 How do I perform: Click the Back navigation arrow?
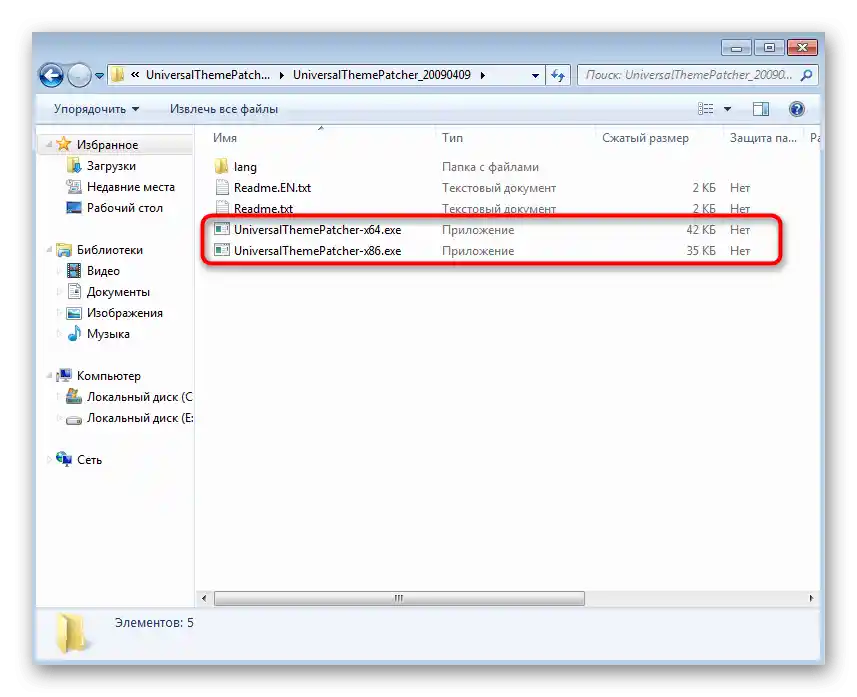point(51,75)
